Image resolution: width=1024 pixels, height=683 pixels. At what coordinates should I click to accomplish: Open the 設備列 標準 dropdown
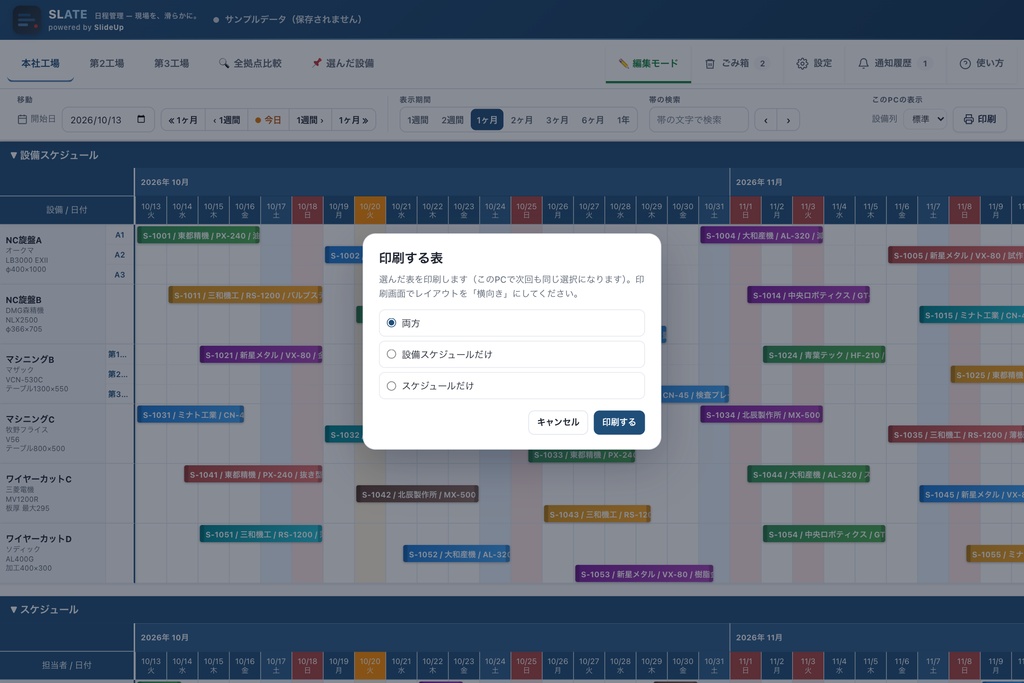925,119
